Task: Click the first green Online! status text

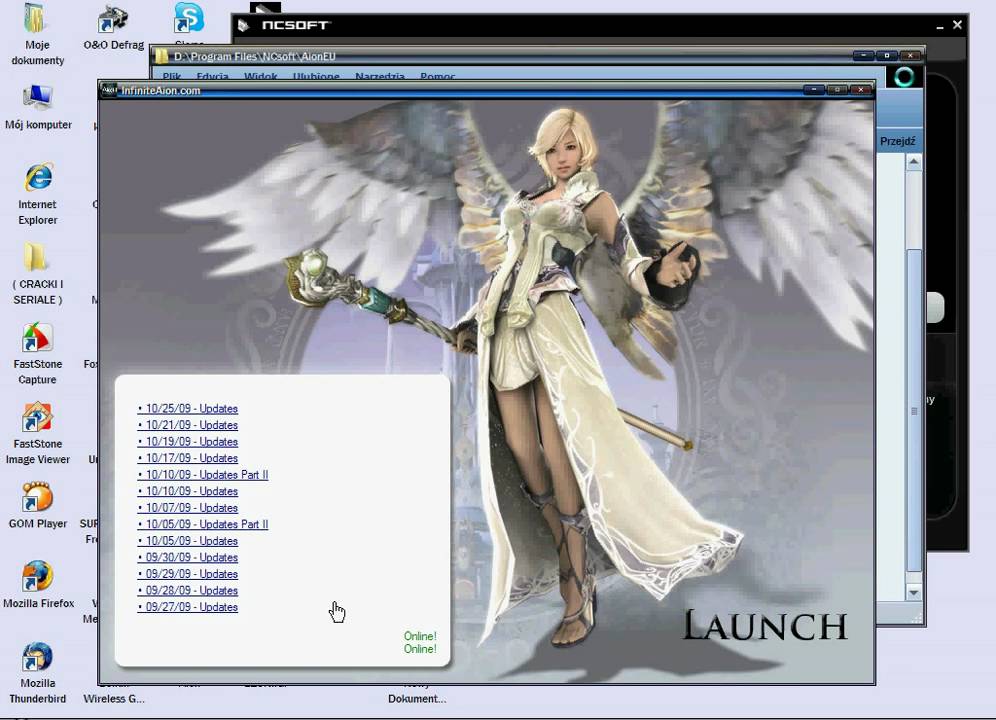Action: [420, 636]
